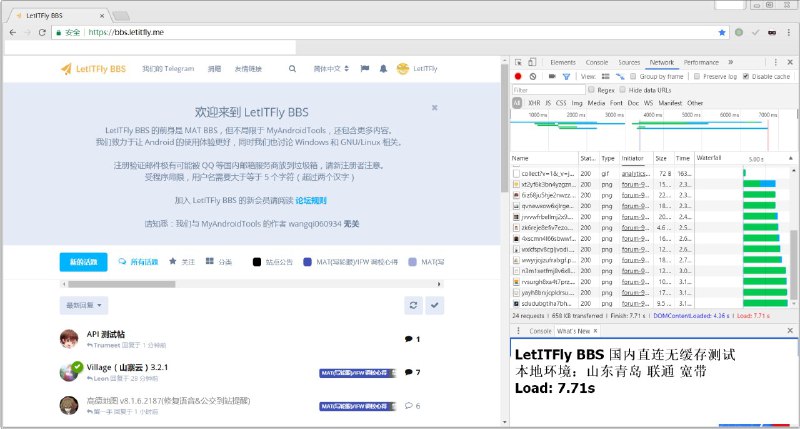Open the 最新回复 sort dropdown
The width and height of the screenshot is (800, 429).
[x=84, y=305]
